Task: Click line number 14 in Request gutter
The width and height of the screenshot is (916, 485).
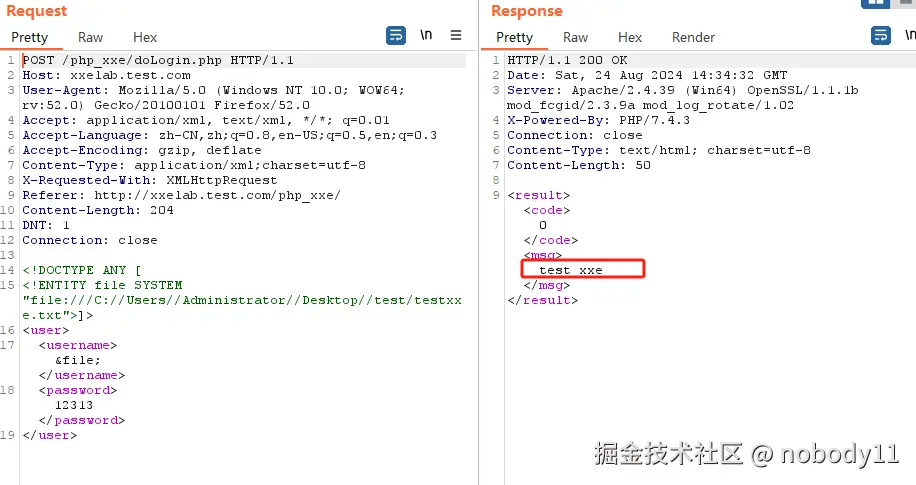Action: (x=7, y=270)
